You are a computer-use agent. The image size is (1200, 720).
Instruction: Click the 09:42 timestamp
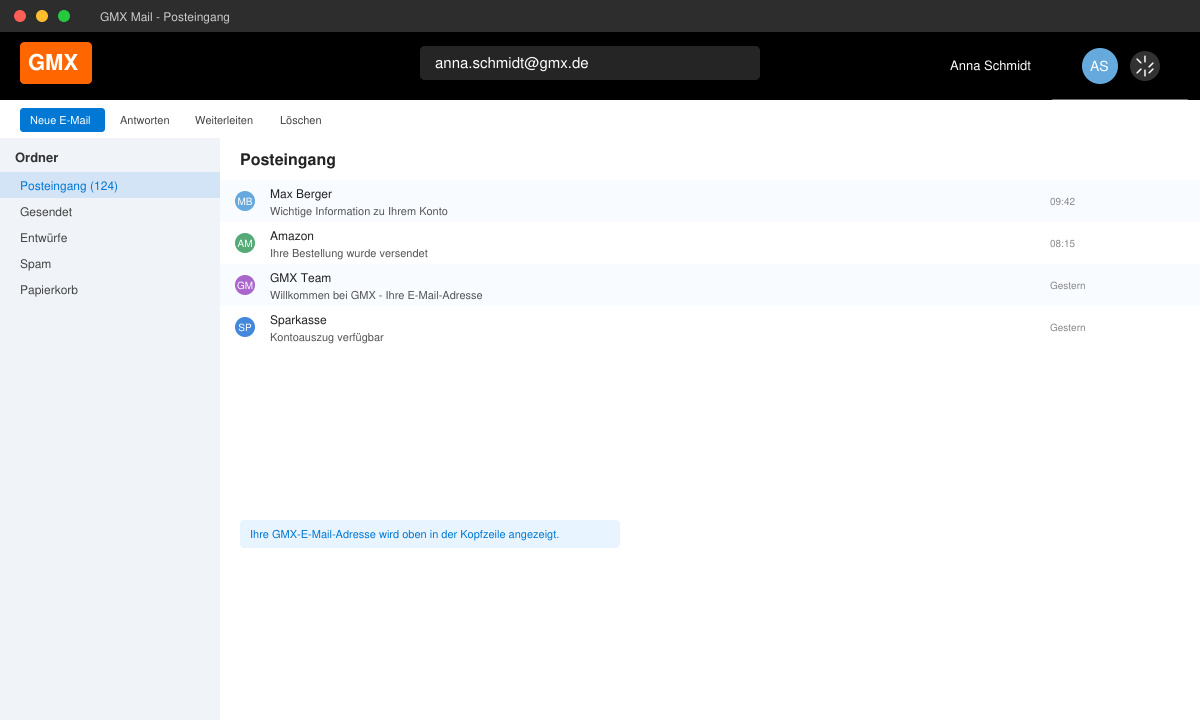pos(1062,201)
